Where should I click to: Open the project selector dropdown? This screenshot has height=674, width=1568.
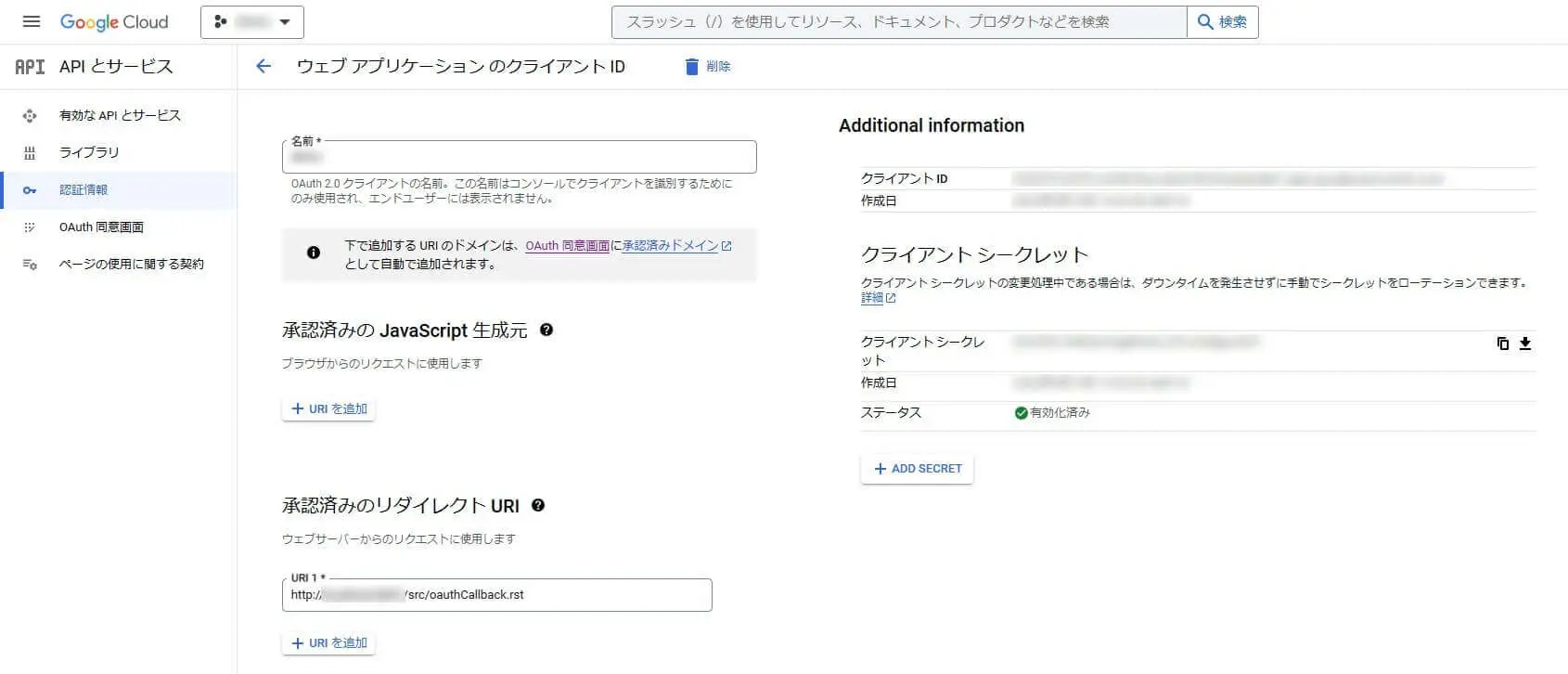251,22
